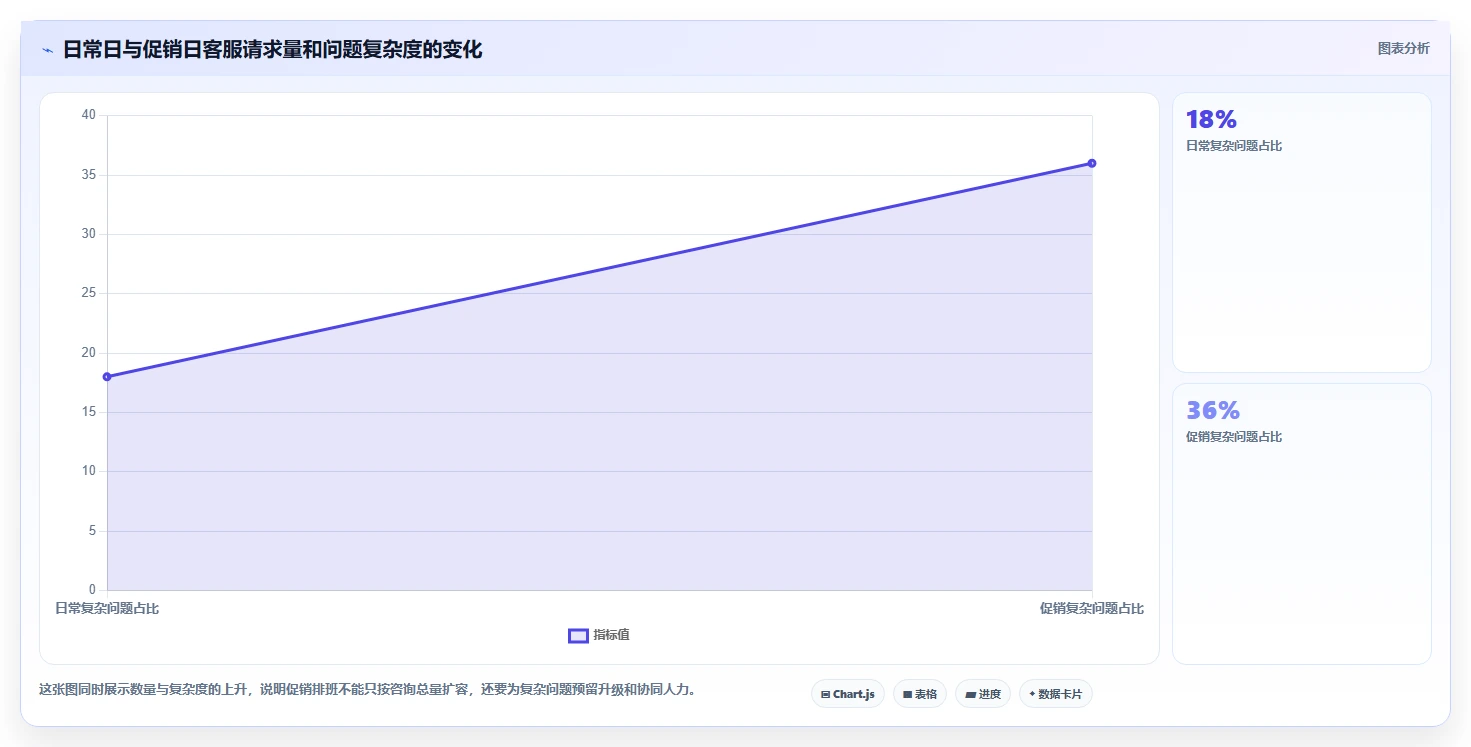Toggle the 指标值 legend item
The image size is (1471, 747).
coord(599,636)
